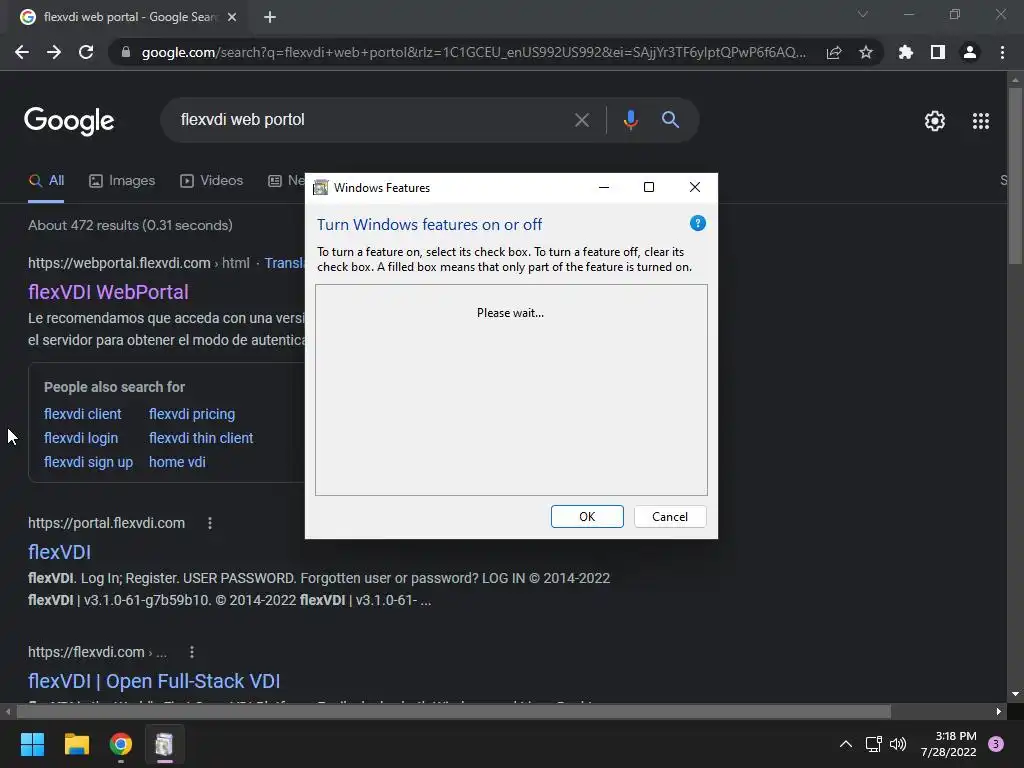Image resolution: width=1024 pixels, height=768 pixels.
Task: Go forward in Chrome's browsing history
Action: 54,52
